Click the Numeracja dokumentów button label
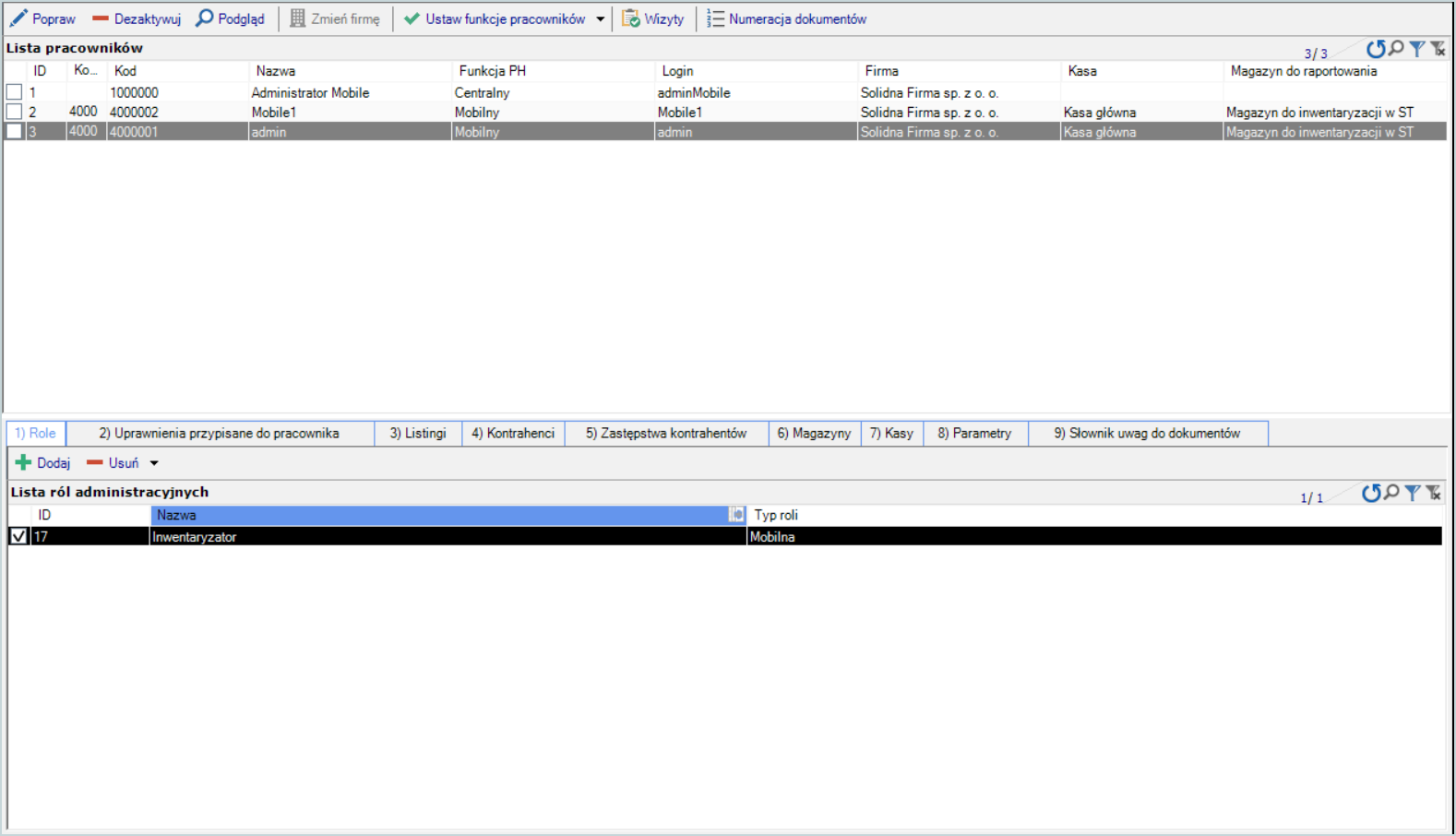Image resolution: width=1456 pixels, height=836 pixels. pos(797,18)
